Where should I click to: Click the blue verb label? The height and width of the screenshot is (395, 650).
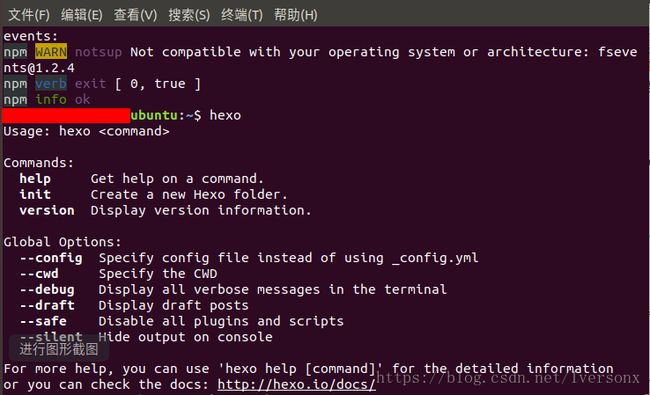tap(51, 84)
